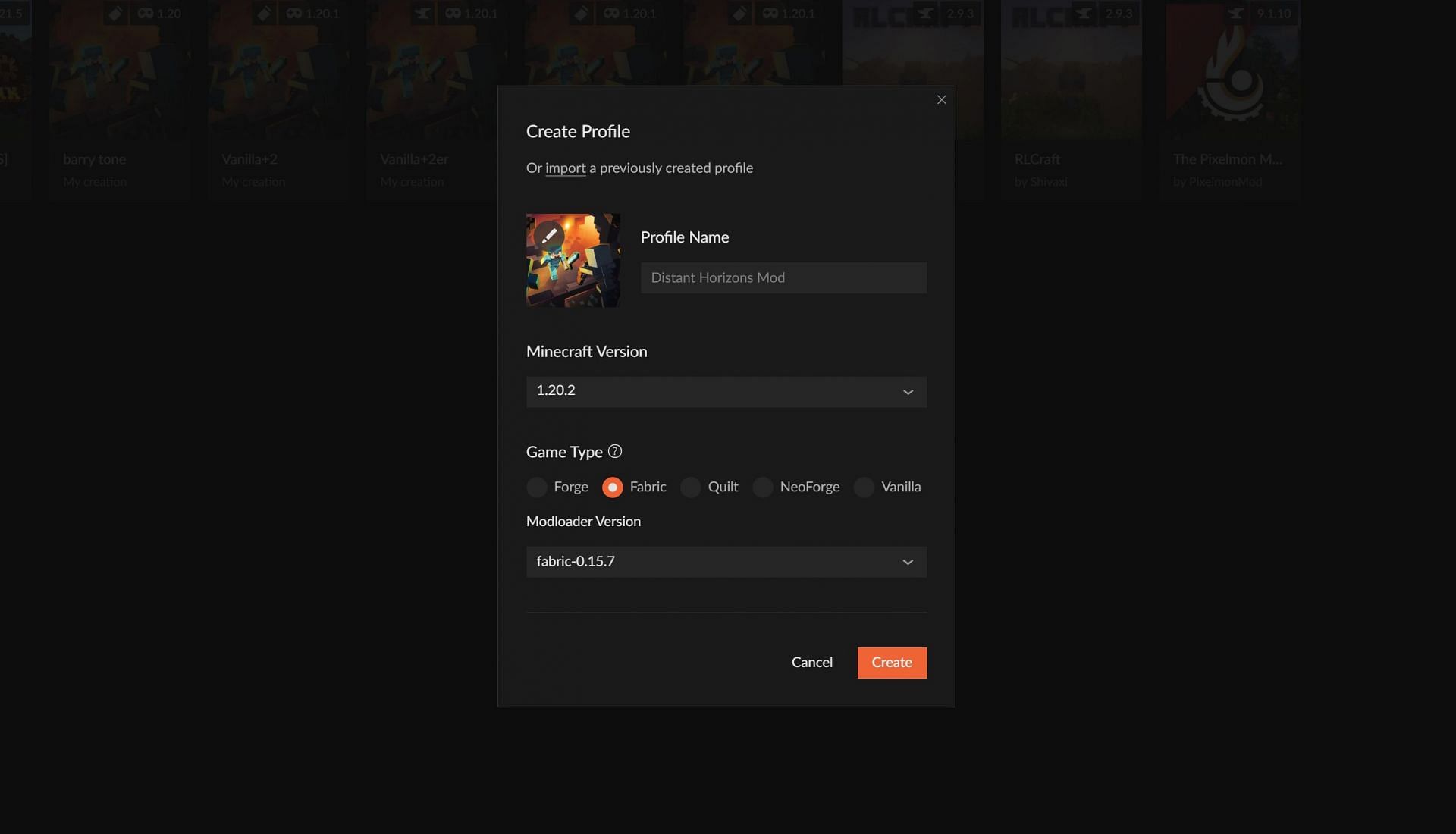
Task: Click 1.20 version badge on barry tone
Action: 159,14
